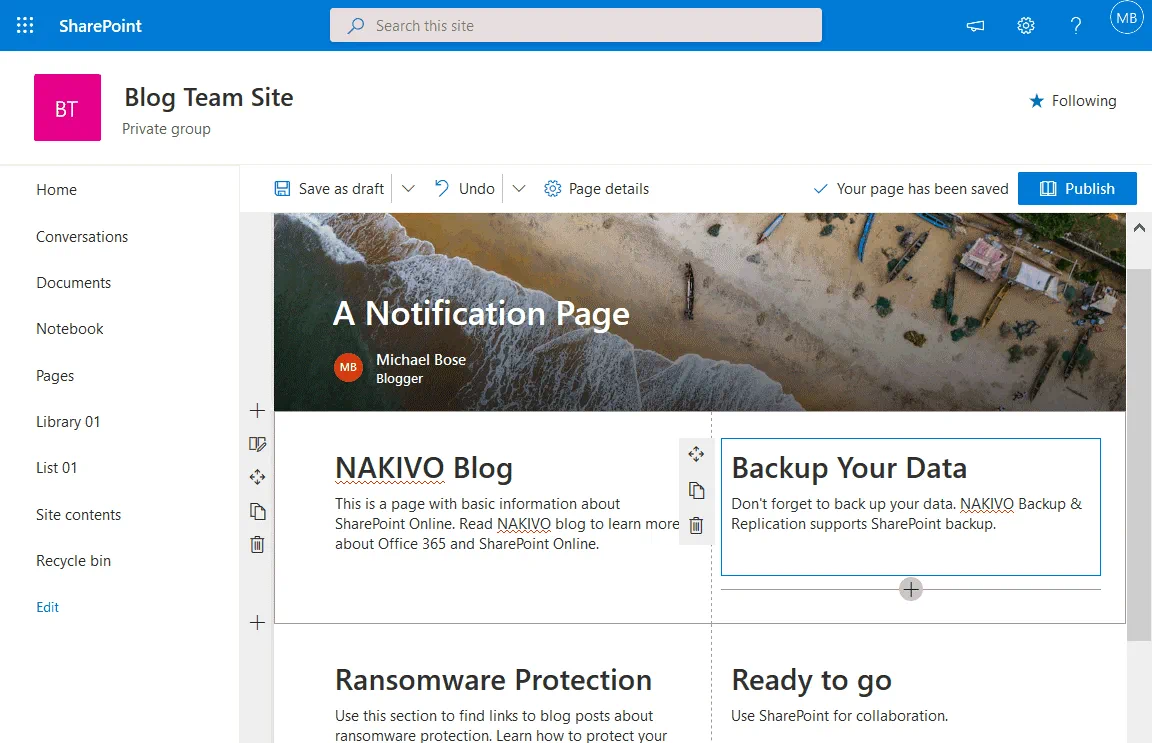Delete section using the left-edge trash icon
This screenshot has height=743, width=1152.
(257, 545)
